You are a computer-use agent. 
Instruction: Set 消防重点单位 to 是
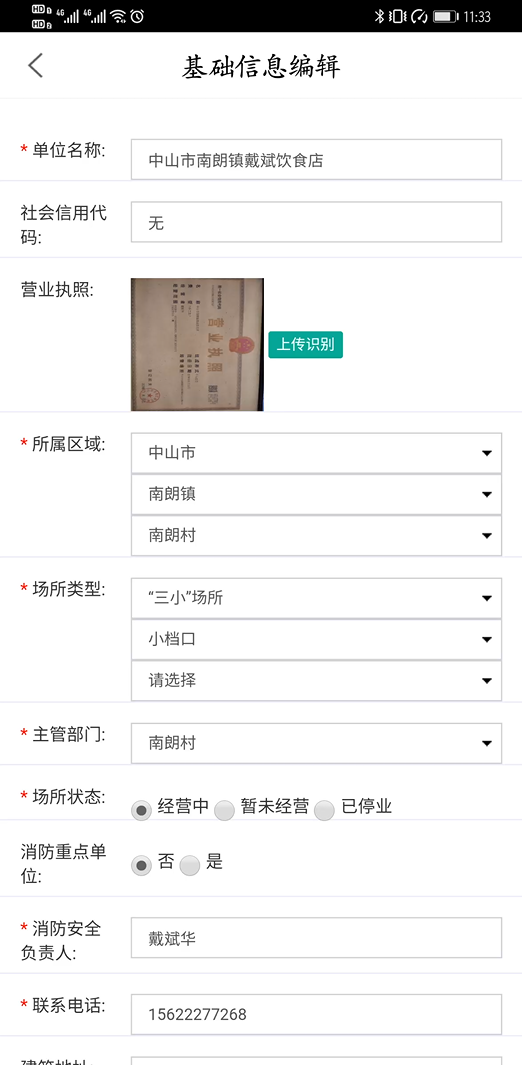pos(190,865)
